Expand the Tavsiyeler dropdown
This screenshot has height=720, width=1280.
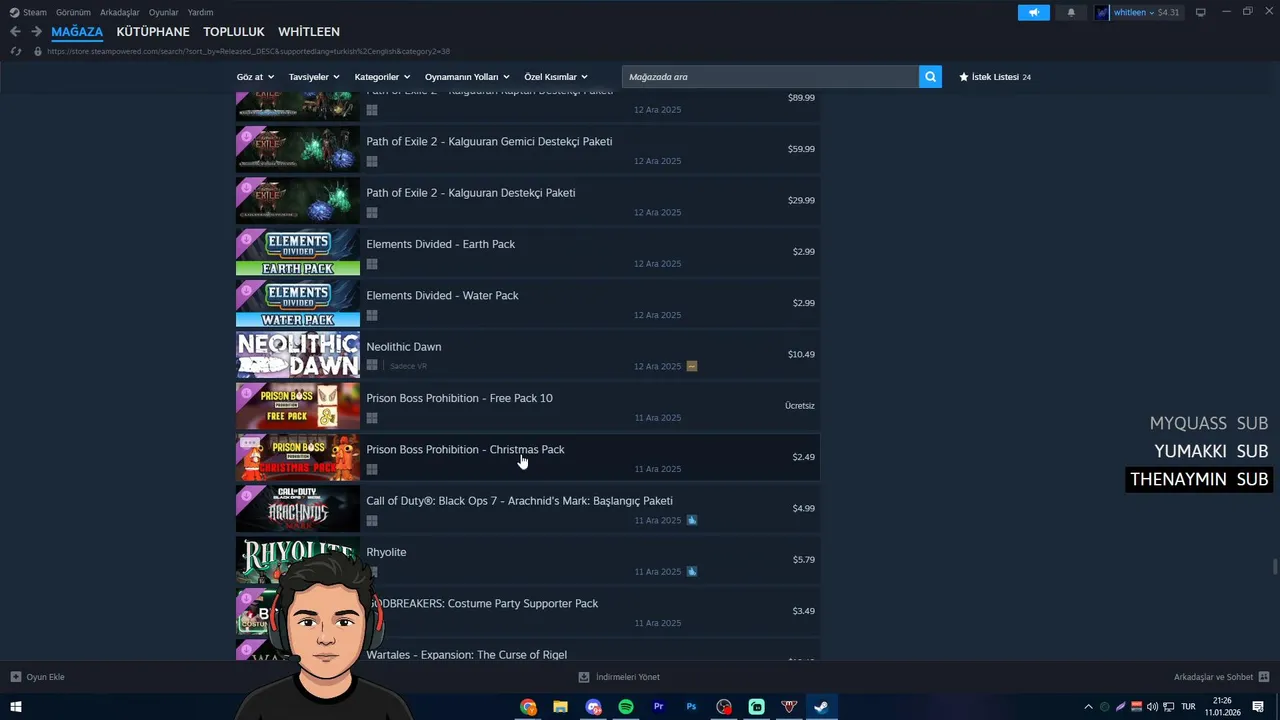click(x=314, y=77)
